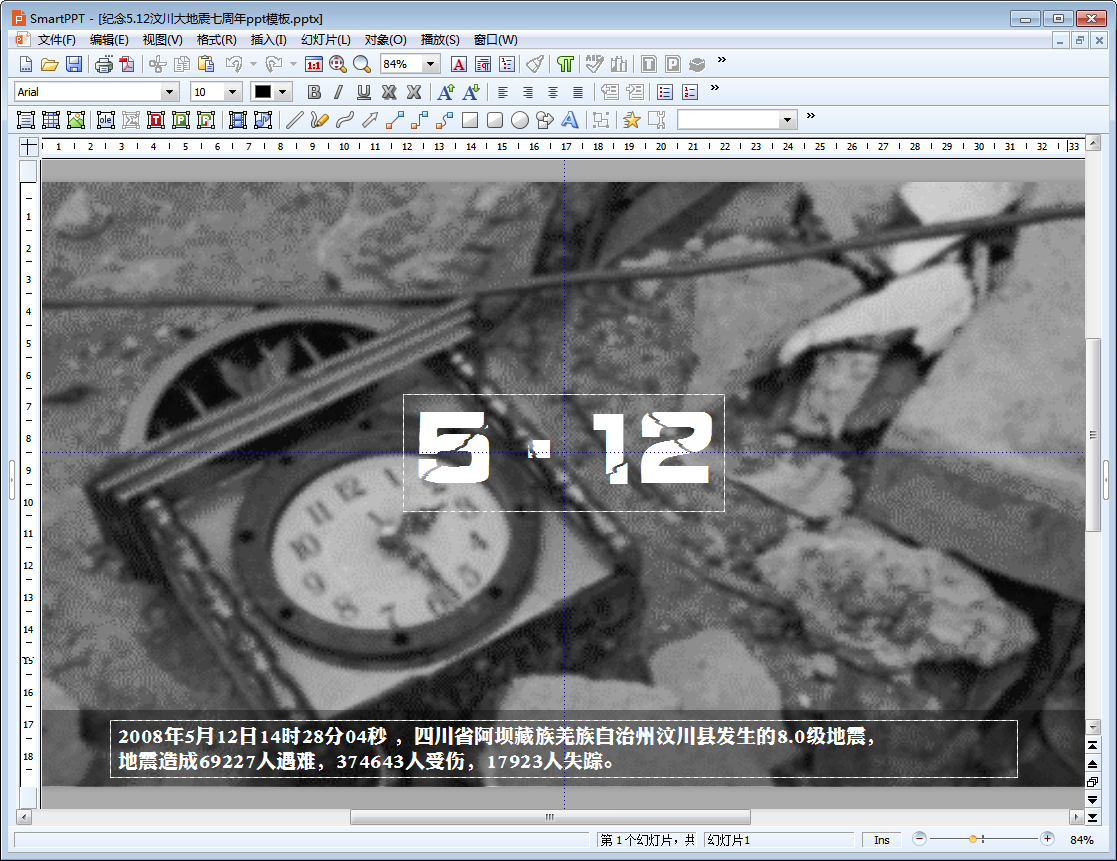Click the magnifying glass zoom tool

[x=362, y=64]
